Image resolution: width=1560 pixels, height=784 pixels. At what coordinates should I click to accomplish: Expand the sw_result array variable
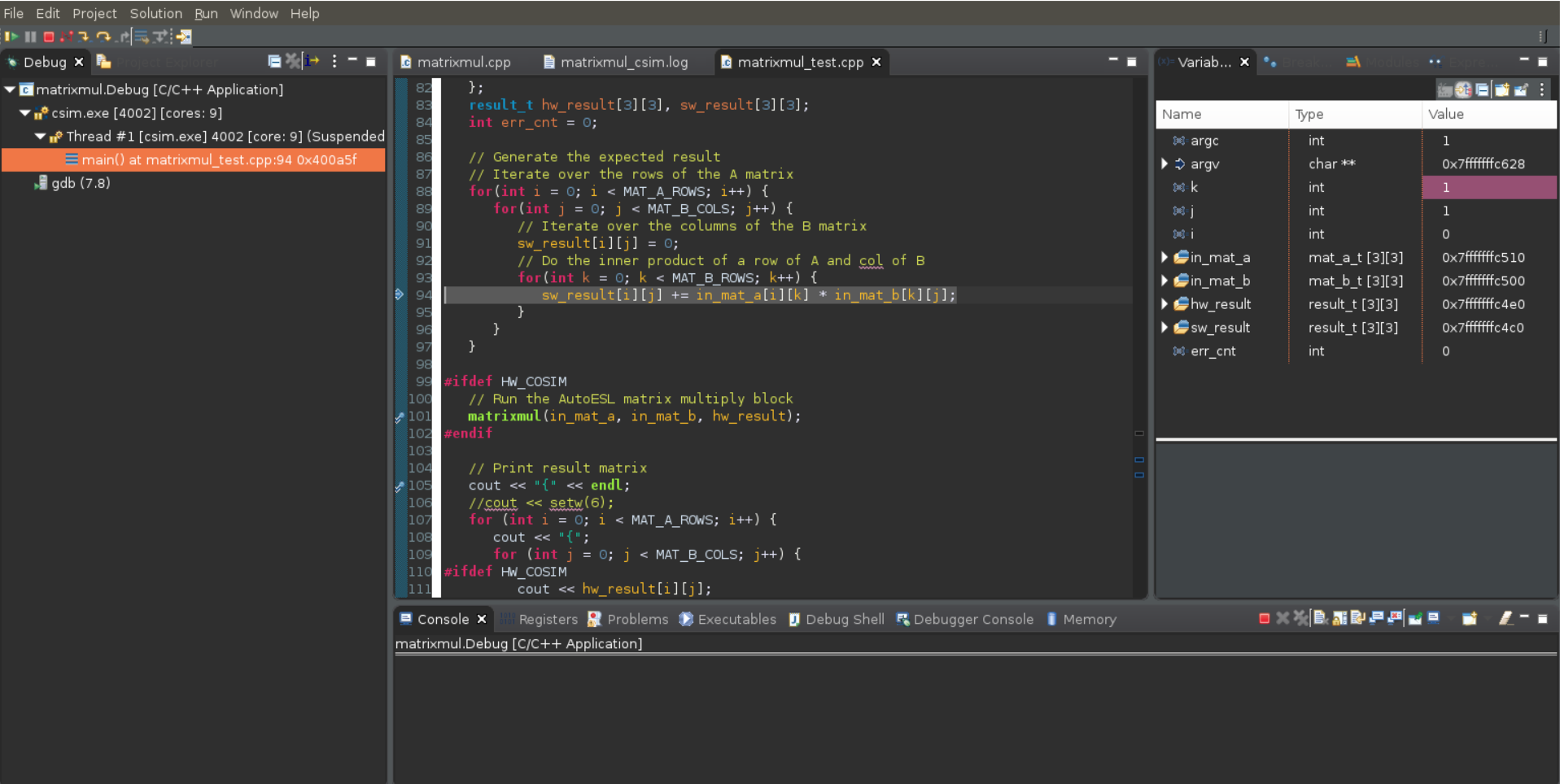click(x=1165, y=328)
